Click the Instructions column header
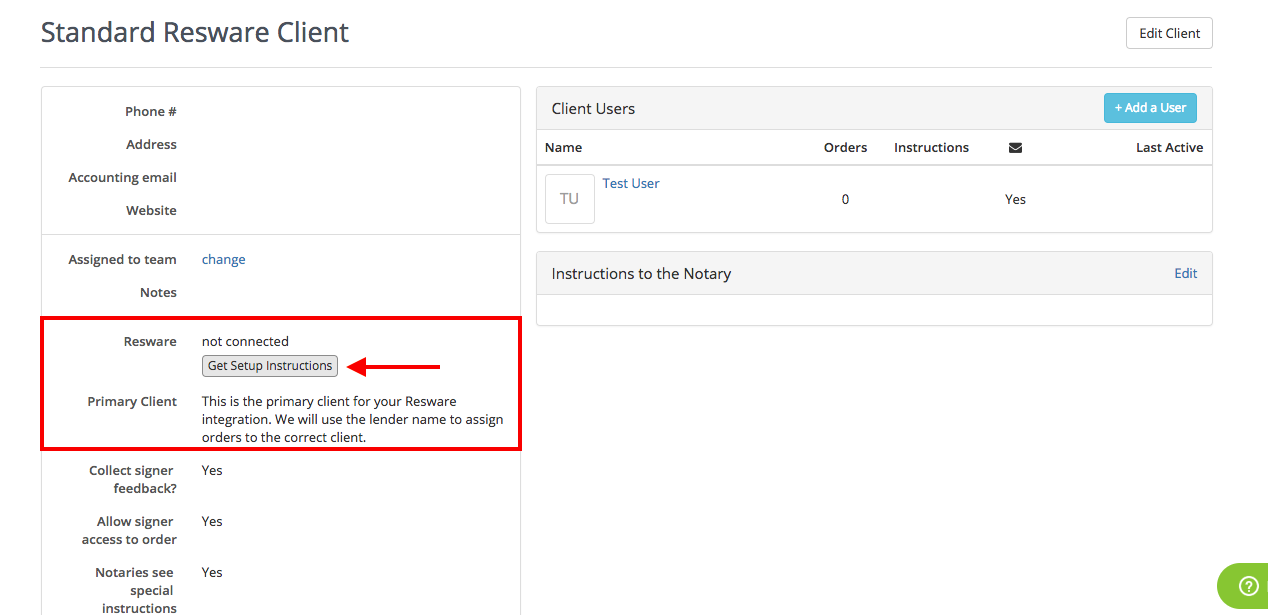Screen dimensions: 1268x615 pos(931,147)
